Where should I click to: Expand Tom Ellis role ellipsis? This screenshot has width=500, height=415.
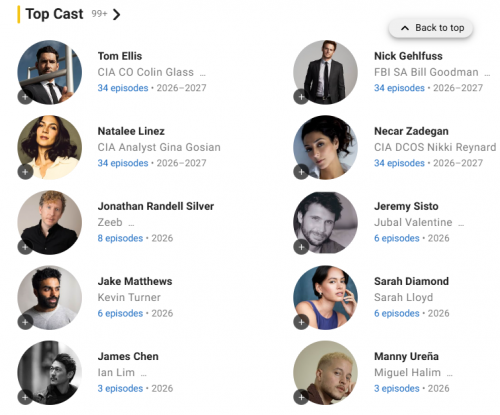(203, 75)
